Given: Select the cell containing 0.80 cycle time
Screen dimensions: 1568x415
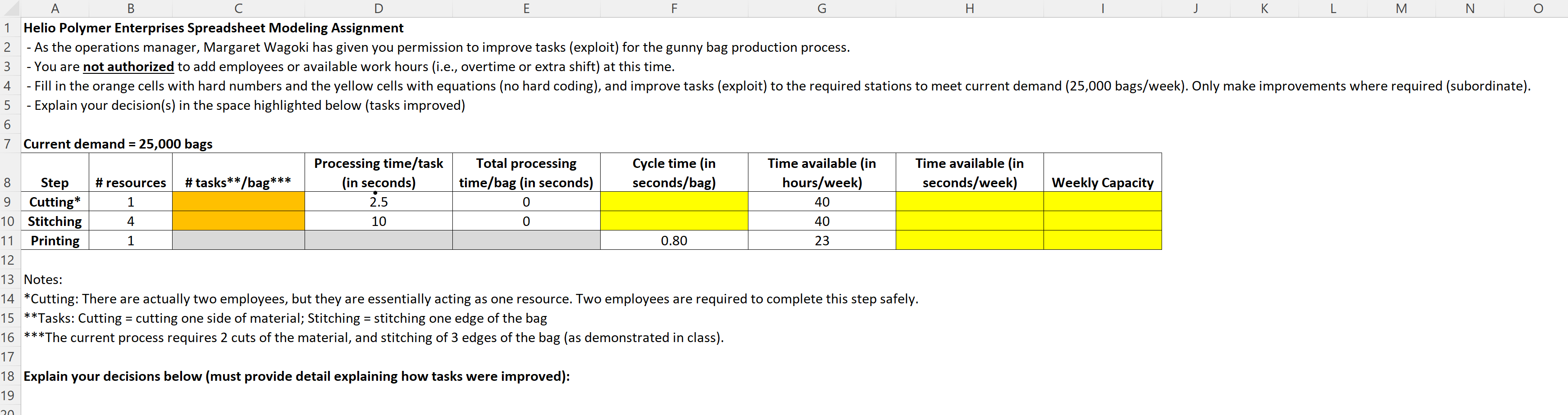Looking at the screenshot, I should (x=674, y=240).
